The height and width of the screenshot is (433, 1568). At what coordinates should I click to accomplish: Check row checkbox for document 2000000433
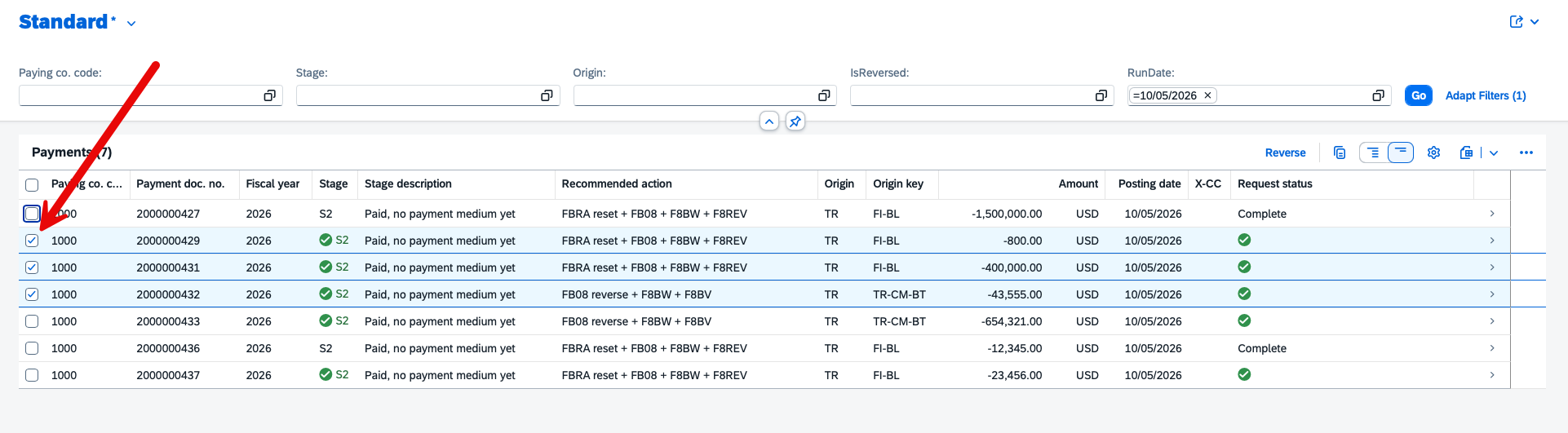click(32, 321)
